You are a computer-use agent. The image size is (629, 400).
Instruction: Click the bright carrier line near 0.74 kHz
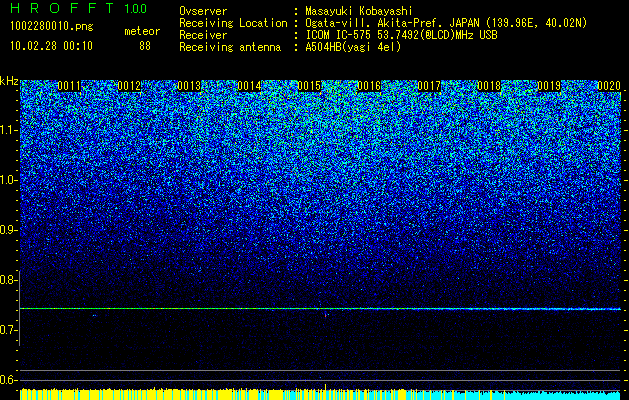pyautogui.click(x=320, y=309)
